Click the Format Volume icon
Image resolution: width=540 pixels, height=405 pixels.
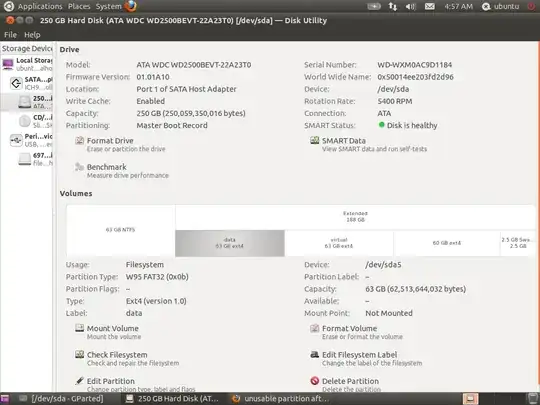pos(314,328)
